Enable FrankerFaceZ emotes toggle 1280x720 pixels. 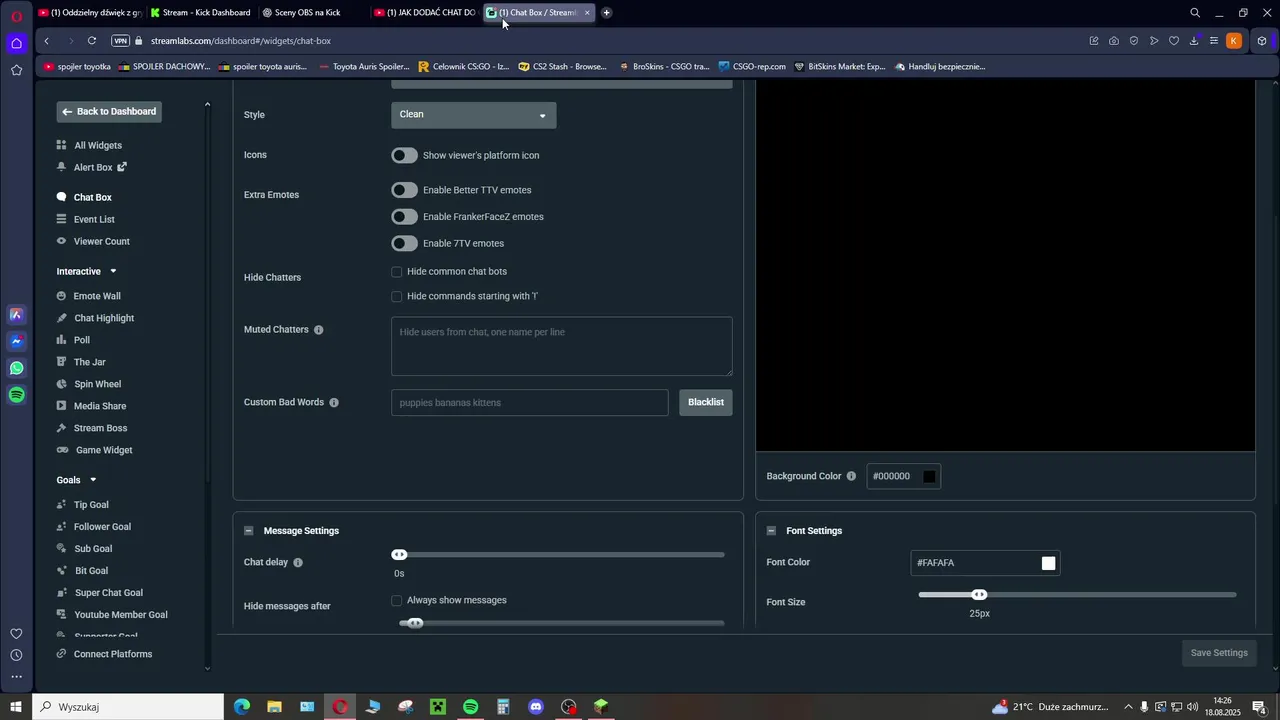coord(404,216)
